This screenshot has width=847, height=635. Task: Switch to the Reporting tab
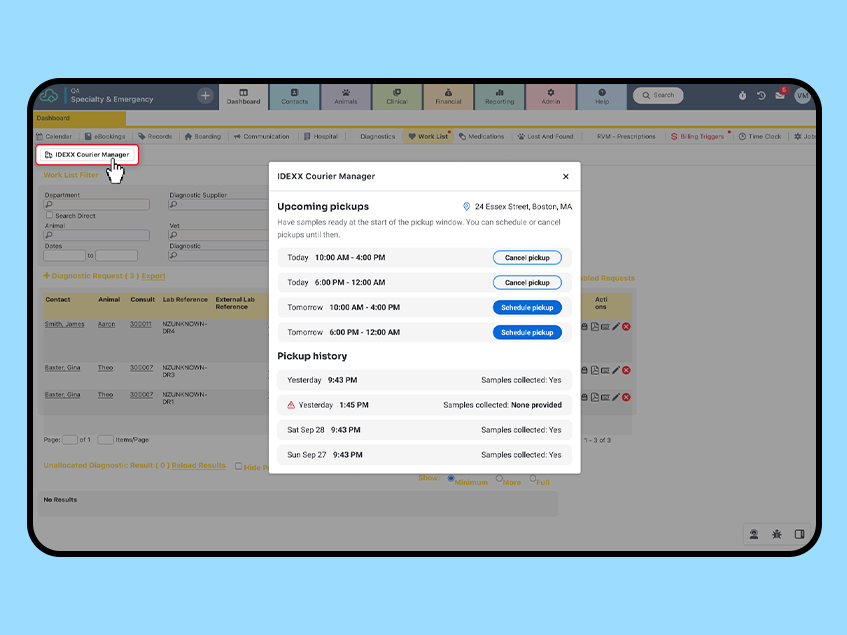(x=500, y=97)
